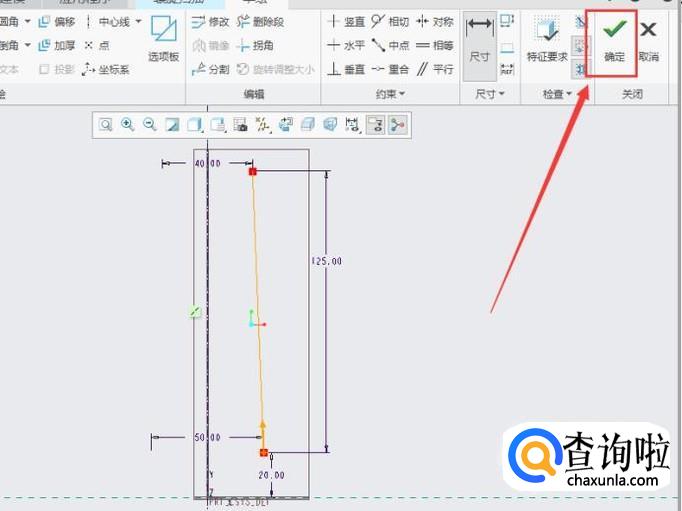Click the red top endpoint of the line
The width and height of the screenshot is (682, 511).
(253, 171)
